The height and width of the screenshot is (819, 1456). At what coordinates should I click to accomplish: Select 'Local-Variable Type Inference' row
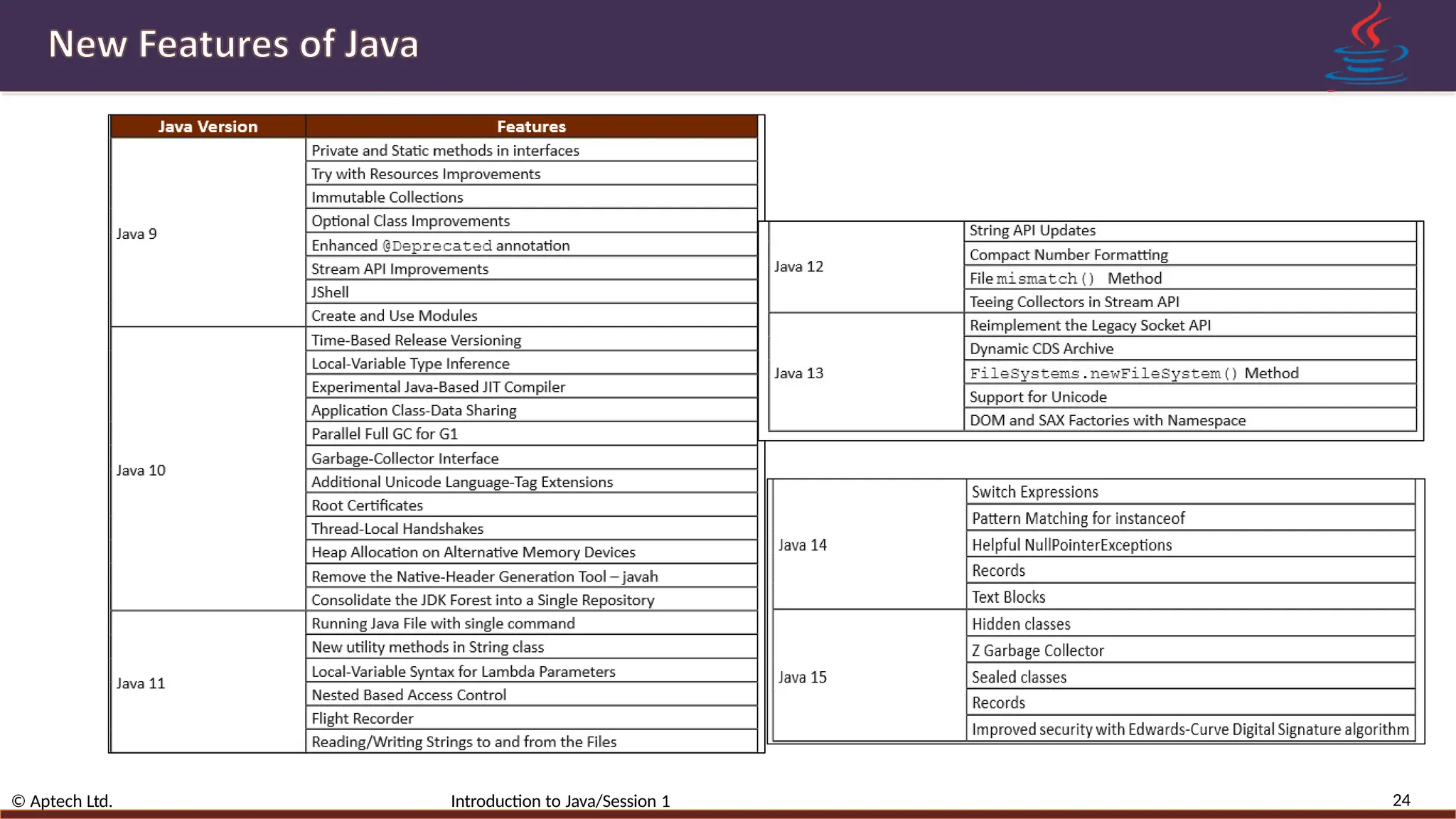coord(410,363)
